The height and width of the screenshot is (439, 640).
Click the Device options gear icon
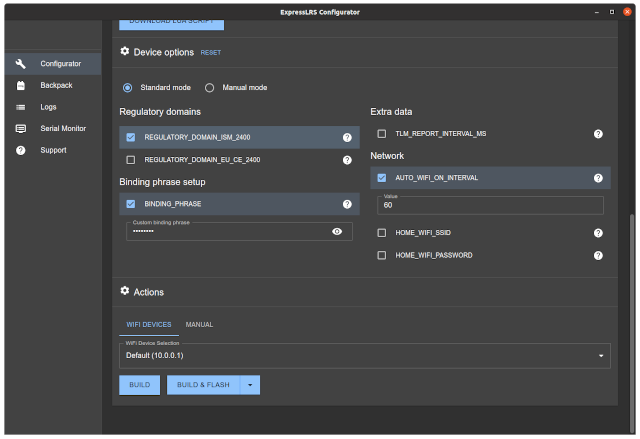coord(125,51)
